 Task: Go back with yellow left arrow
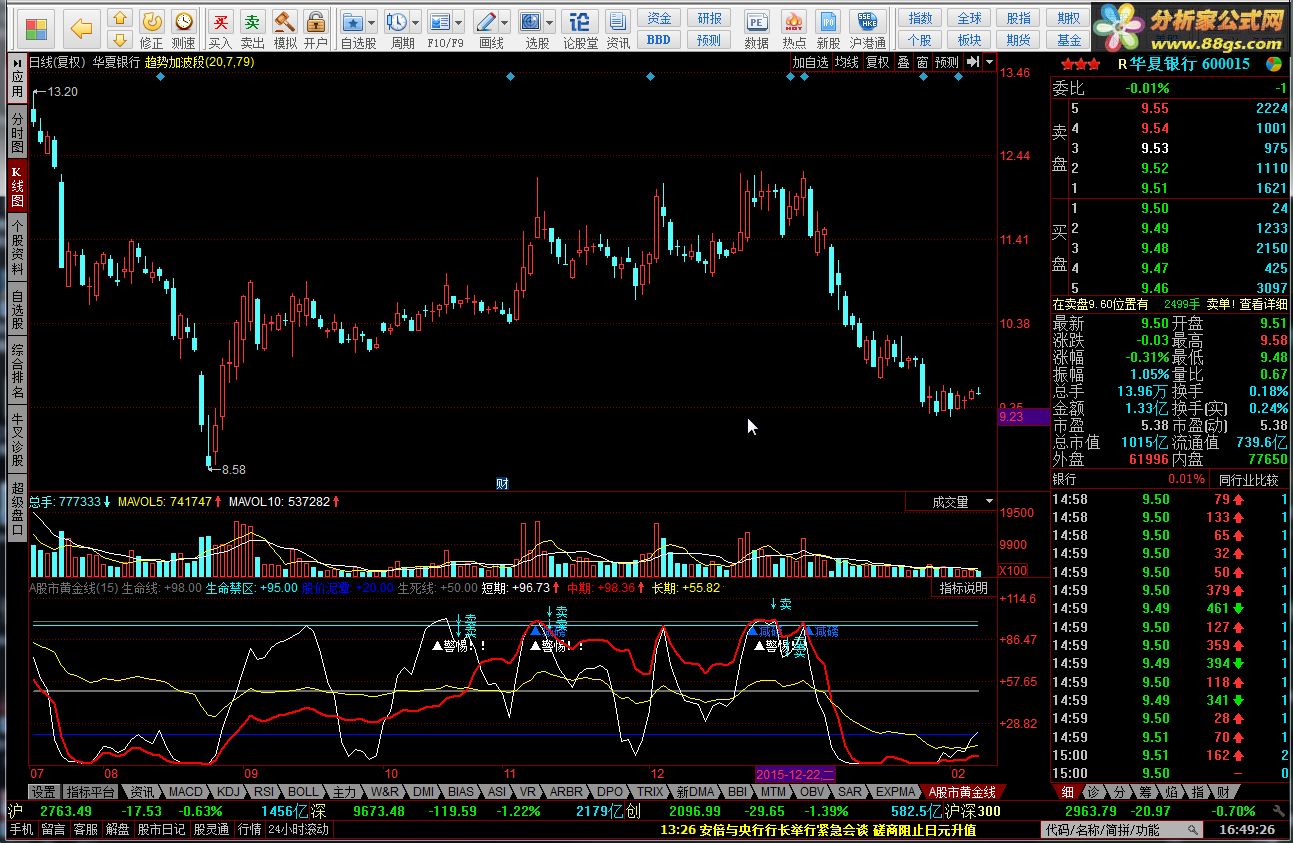tap(82, 29)
